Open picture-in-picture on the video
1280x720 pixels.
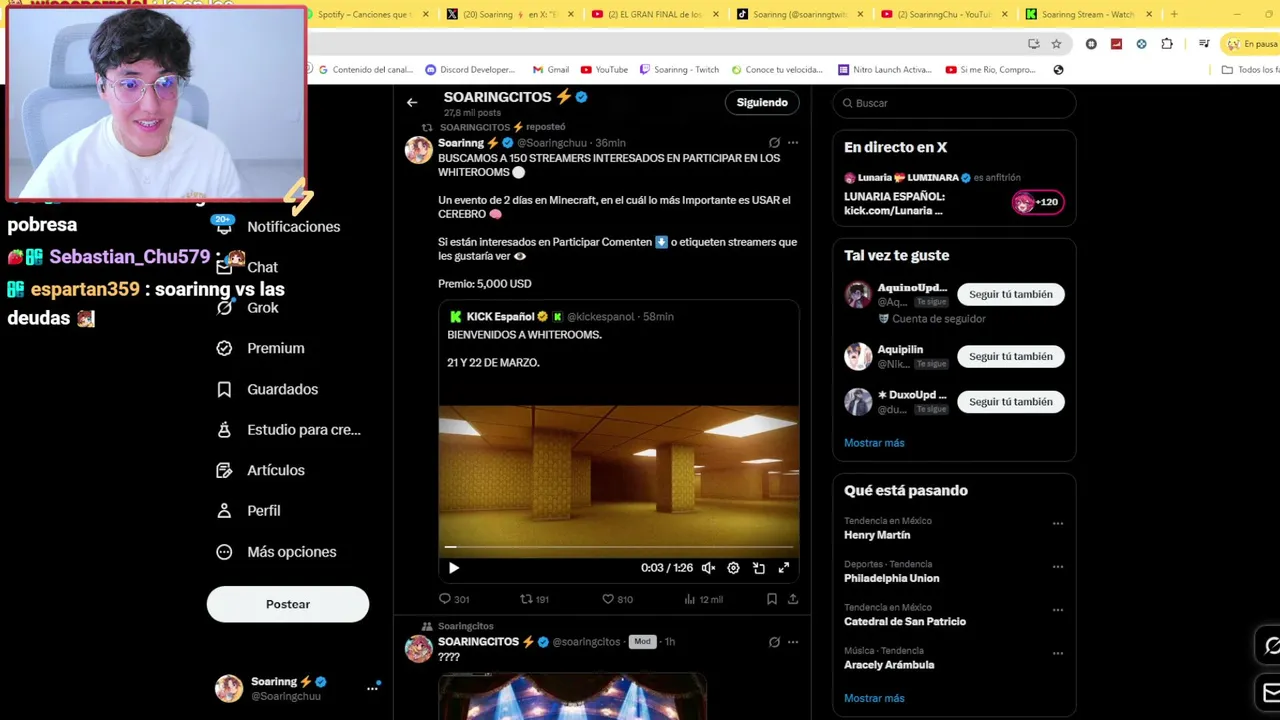759,568
